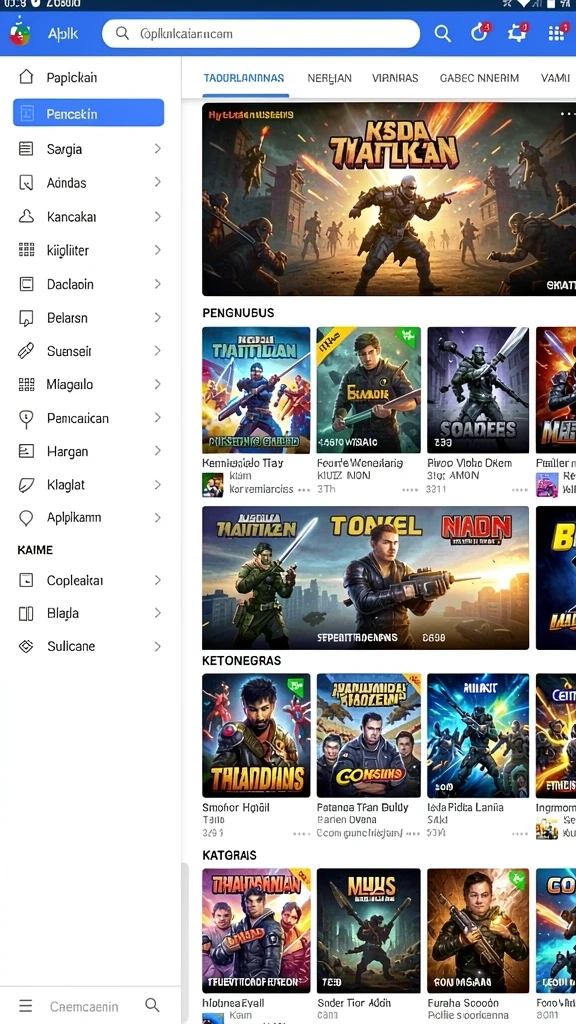Click the Belarsn chat icon
576x1024 pixels.
point(26,318)
